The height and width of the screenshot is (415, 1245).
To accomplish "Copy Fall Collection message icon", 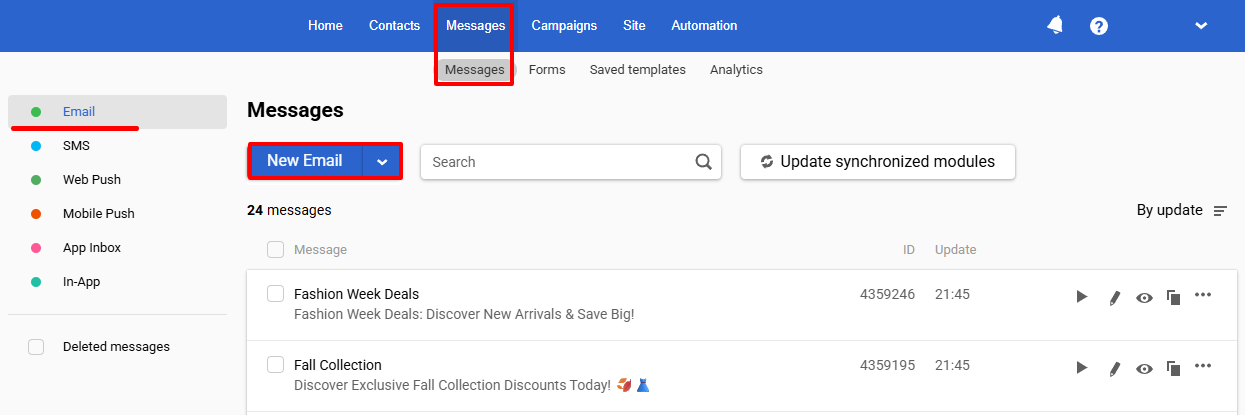I will 1174,367.
